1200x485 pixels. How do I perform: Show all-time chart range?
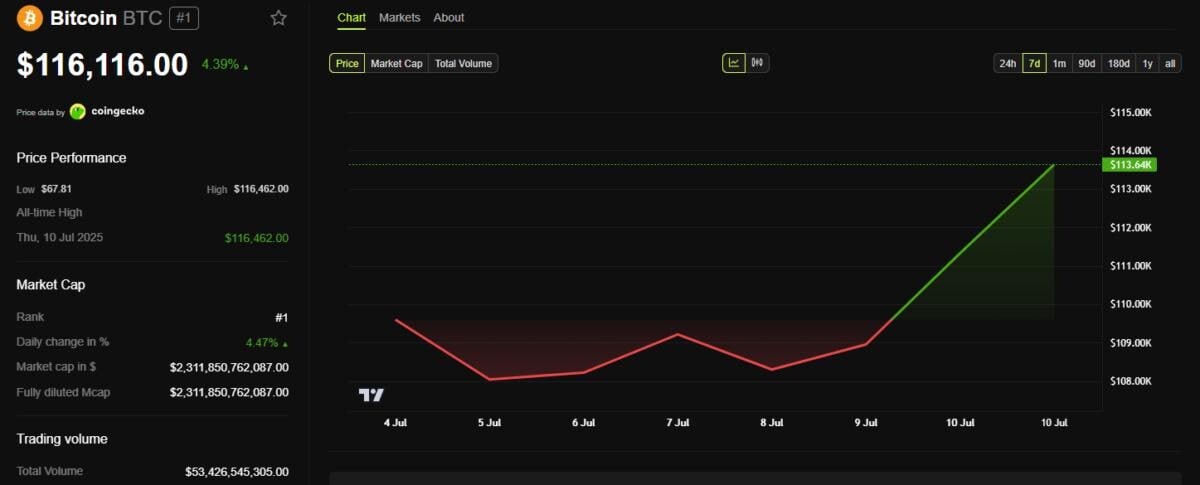pyautogui.click(x=1170, y=63)
